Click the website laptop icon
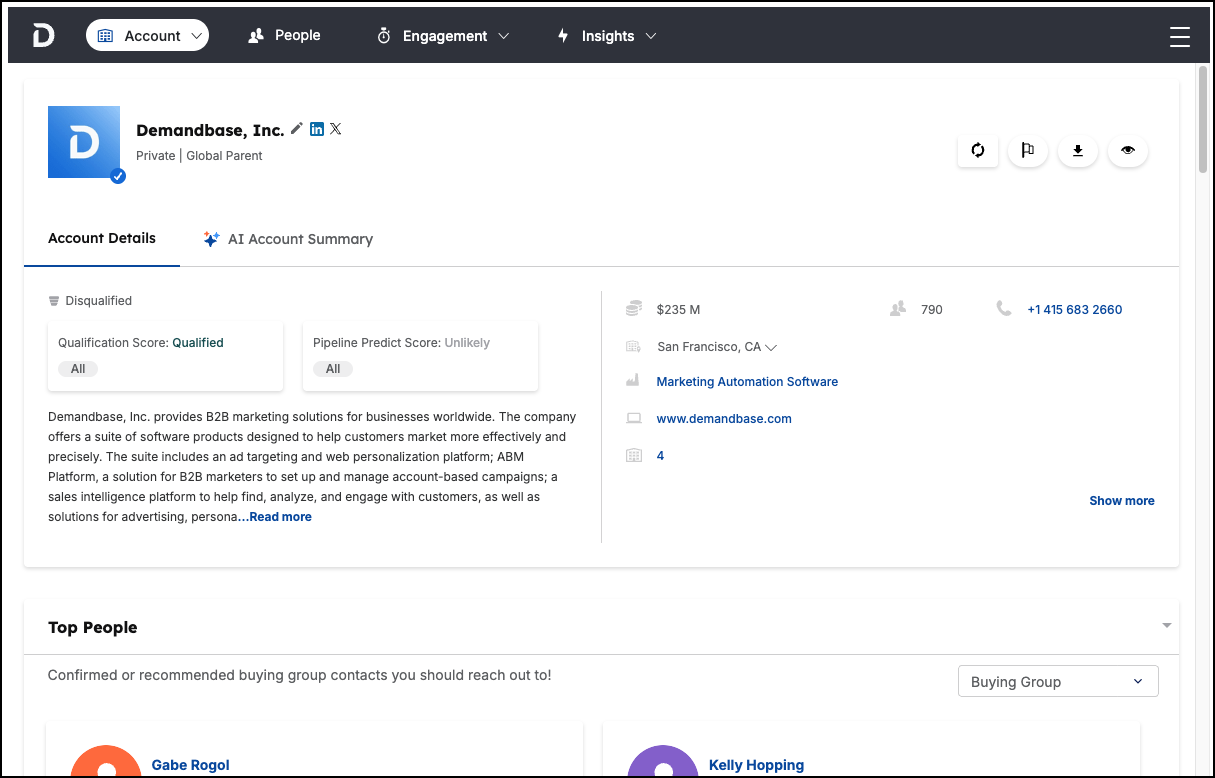The width and height of the screenshot is (1215, 778). 633,419
